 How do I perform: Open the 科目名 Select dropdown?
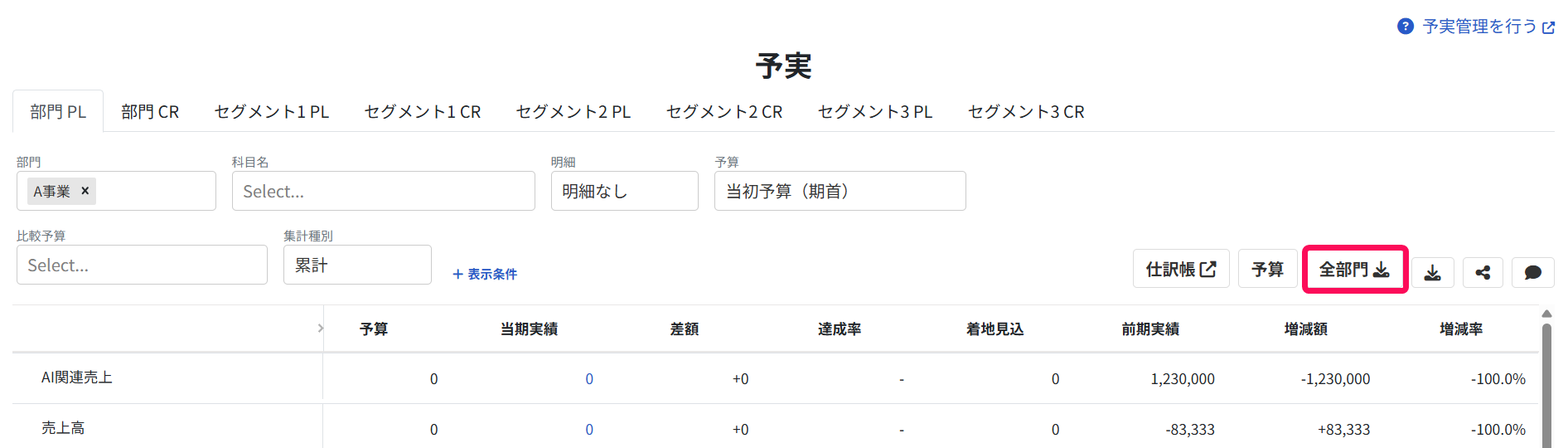(384, 191)
